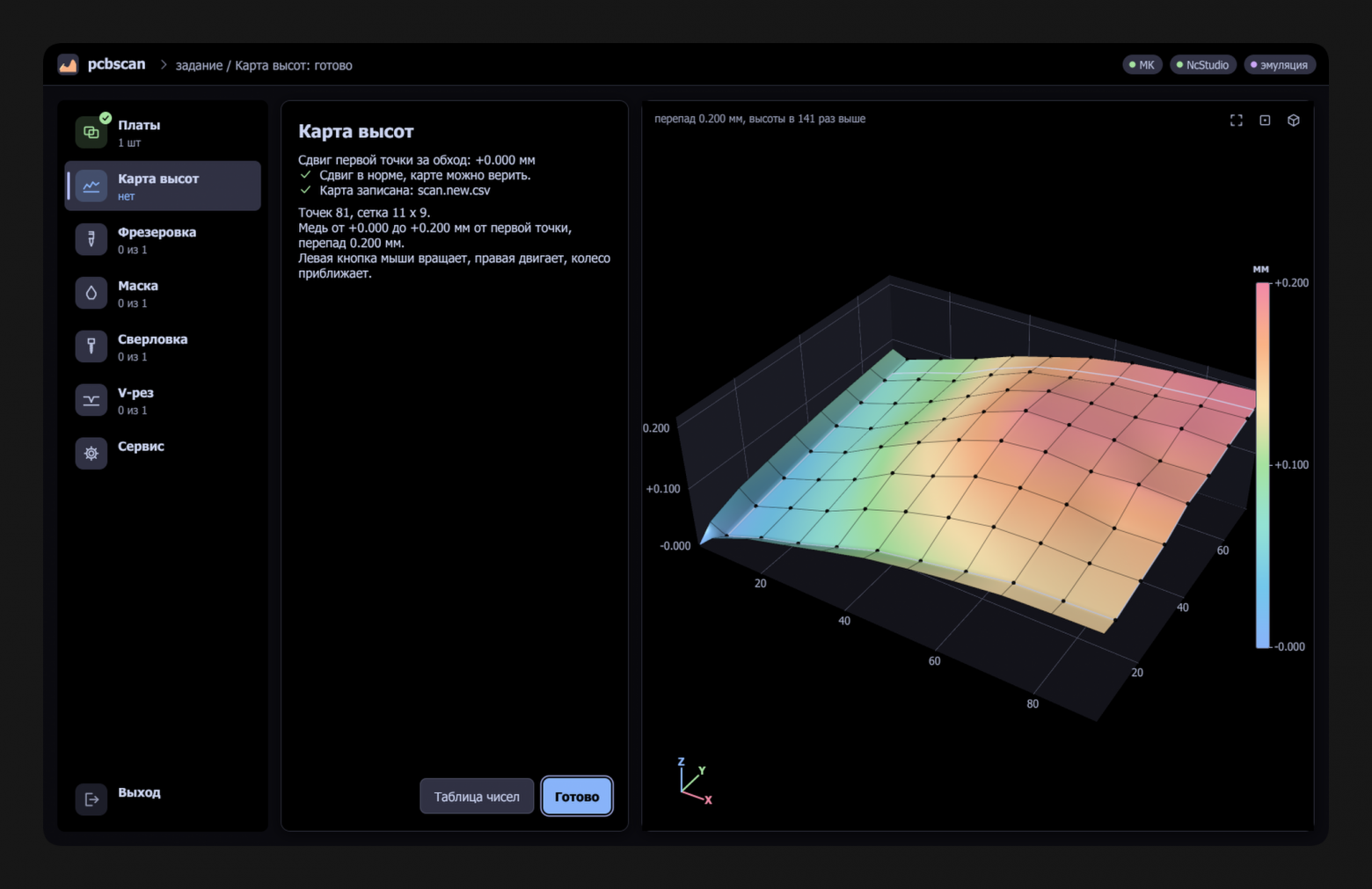Click the МК connection status chip

(x=1142, y=65)
